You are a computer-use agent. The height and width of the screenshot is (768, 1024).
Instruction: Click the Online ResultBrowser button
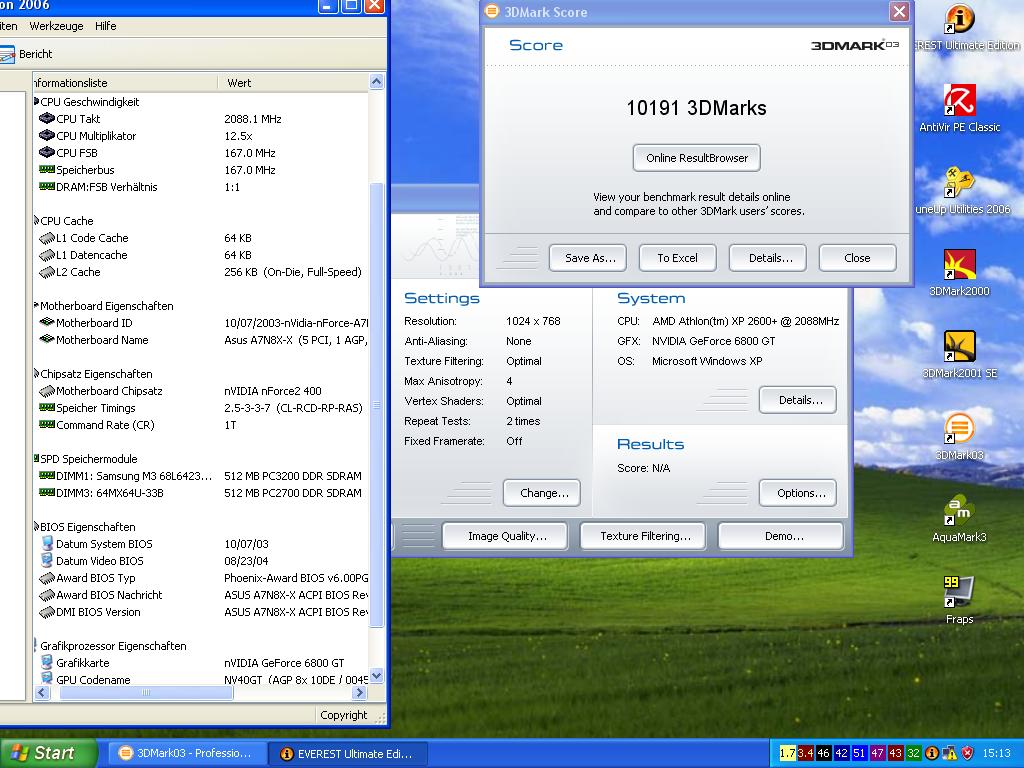(x=696, y=158)
